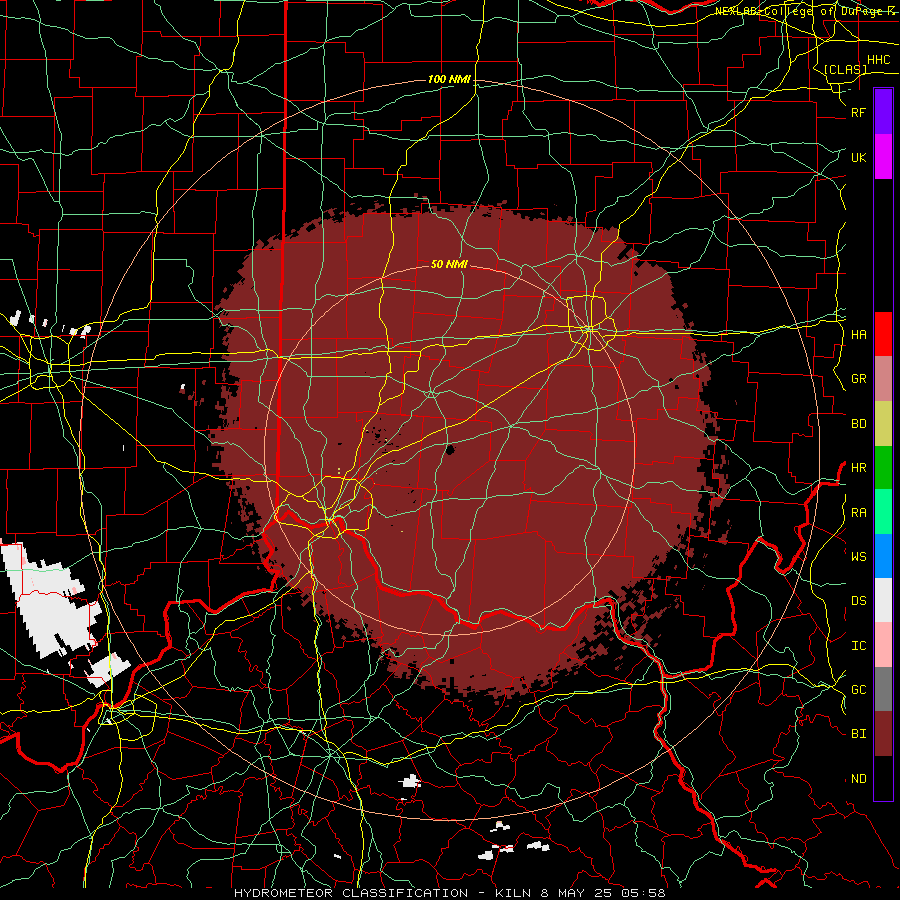
Task: Click the DS legend label
Action: tap(858, 601)
